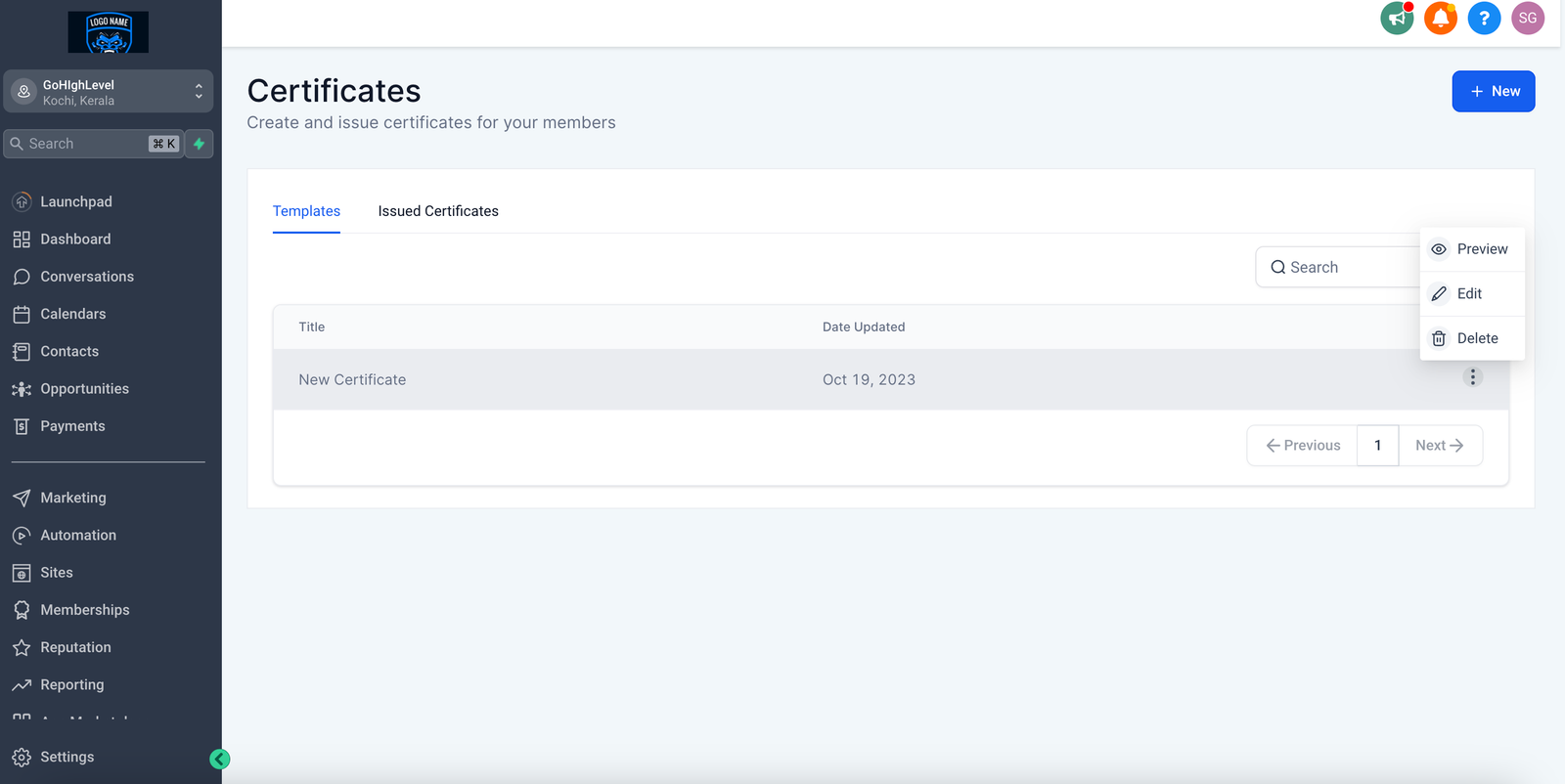The image size is (1565, 784).
Task: Open Launchpad from the sidebar
Action: click(76, 201)
